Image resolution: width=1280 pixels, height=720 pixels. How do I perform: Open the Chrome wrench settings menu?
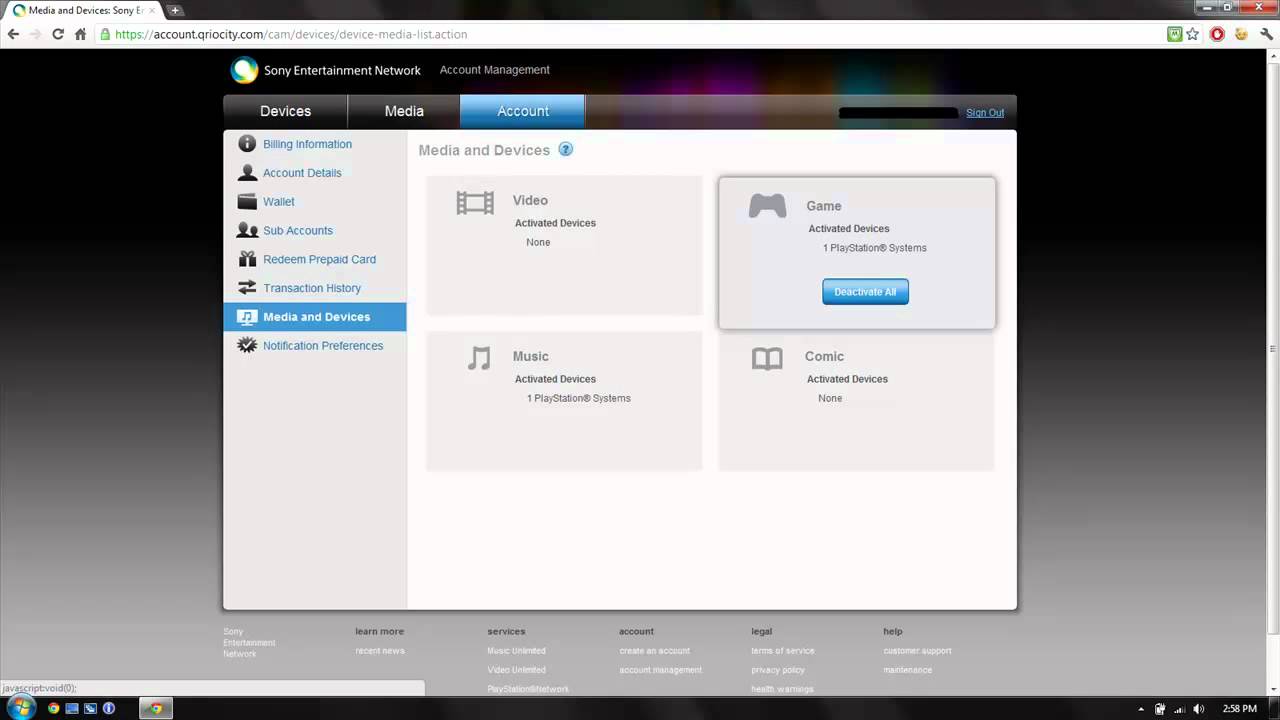tap(1265, 34)
